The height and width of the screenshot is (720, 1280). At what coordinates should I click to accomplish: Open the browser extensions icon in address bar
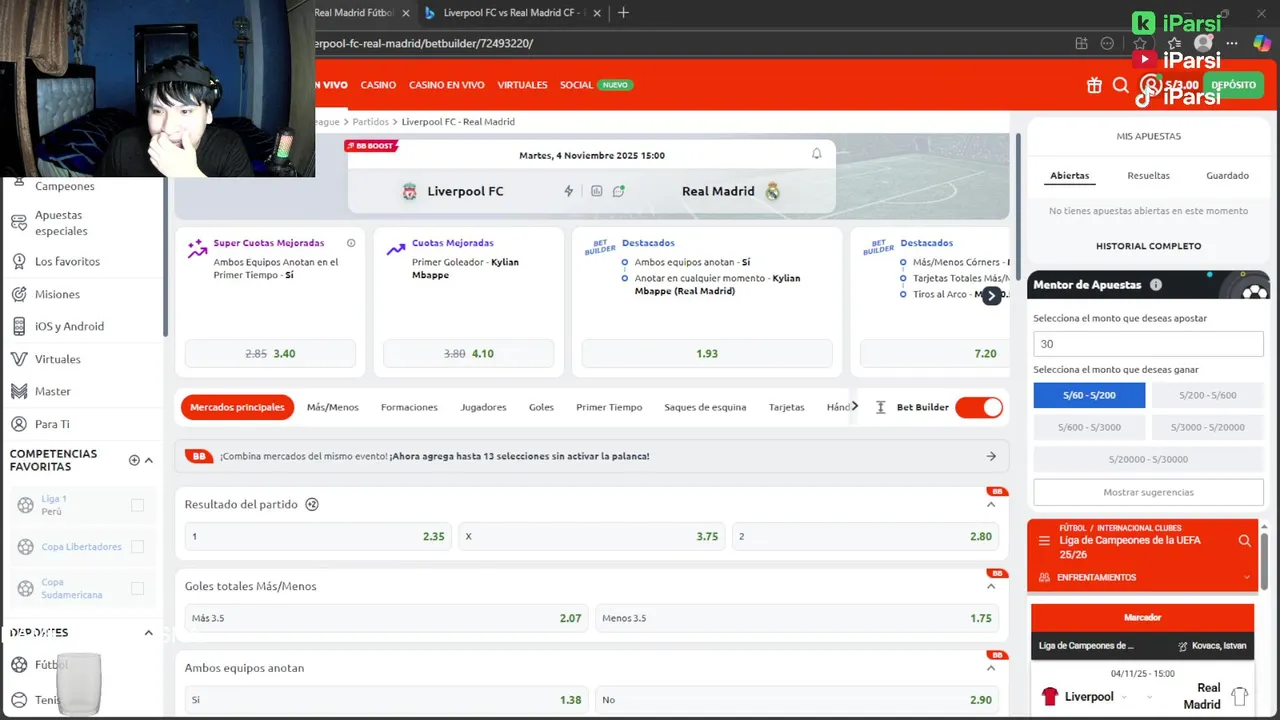pyautogui.click(x=1081, y=43)
